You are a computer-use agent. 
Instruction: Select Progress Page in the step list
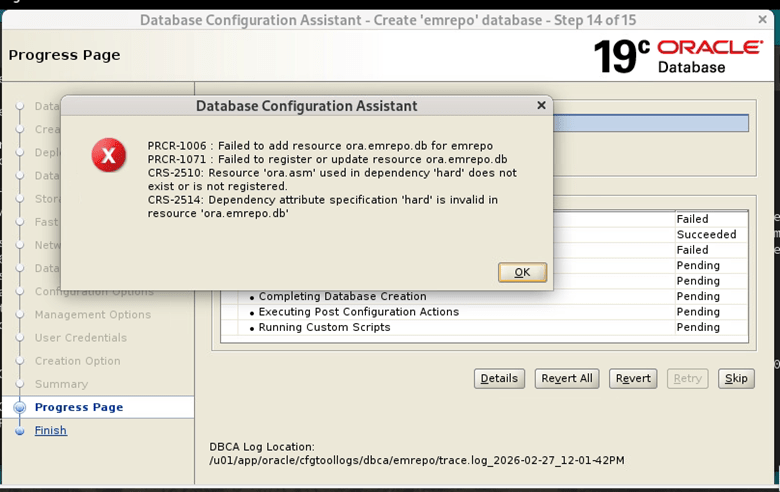tap(79, 407)
